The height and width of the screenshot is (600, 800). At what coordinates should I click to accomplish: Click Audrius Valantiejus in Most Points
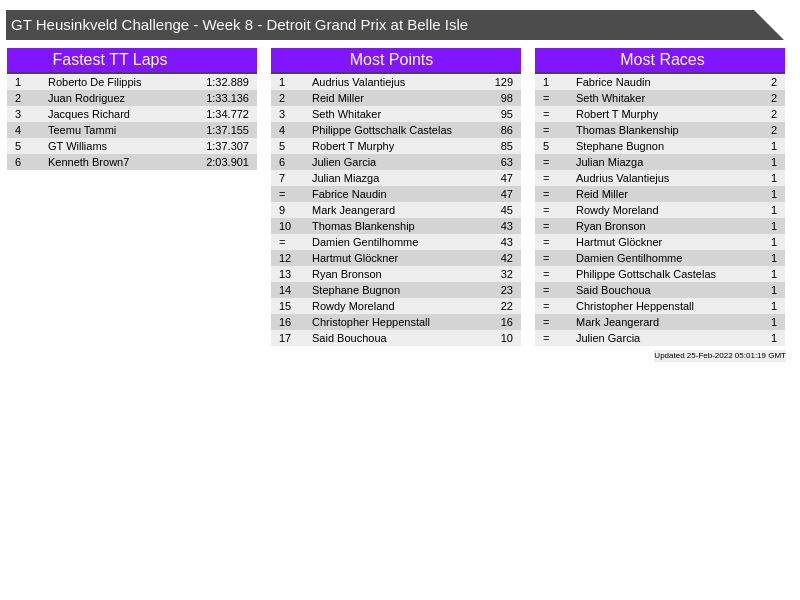[x=358, y=82]
